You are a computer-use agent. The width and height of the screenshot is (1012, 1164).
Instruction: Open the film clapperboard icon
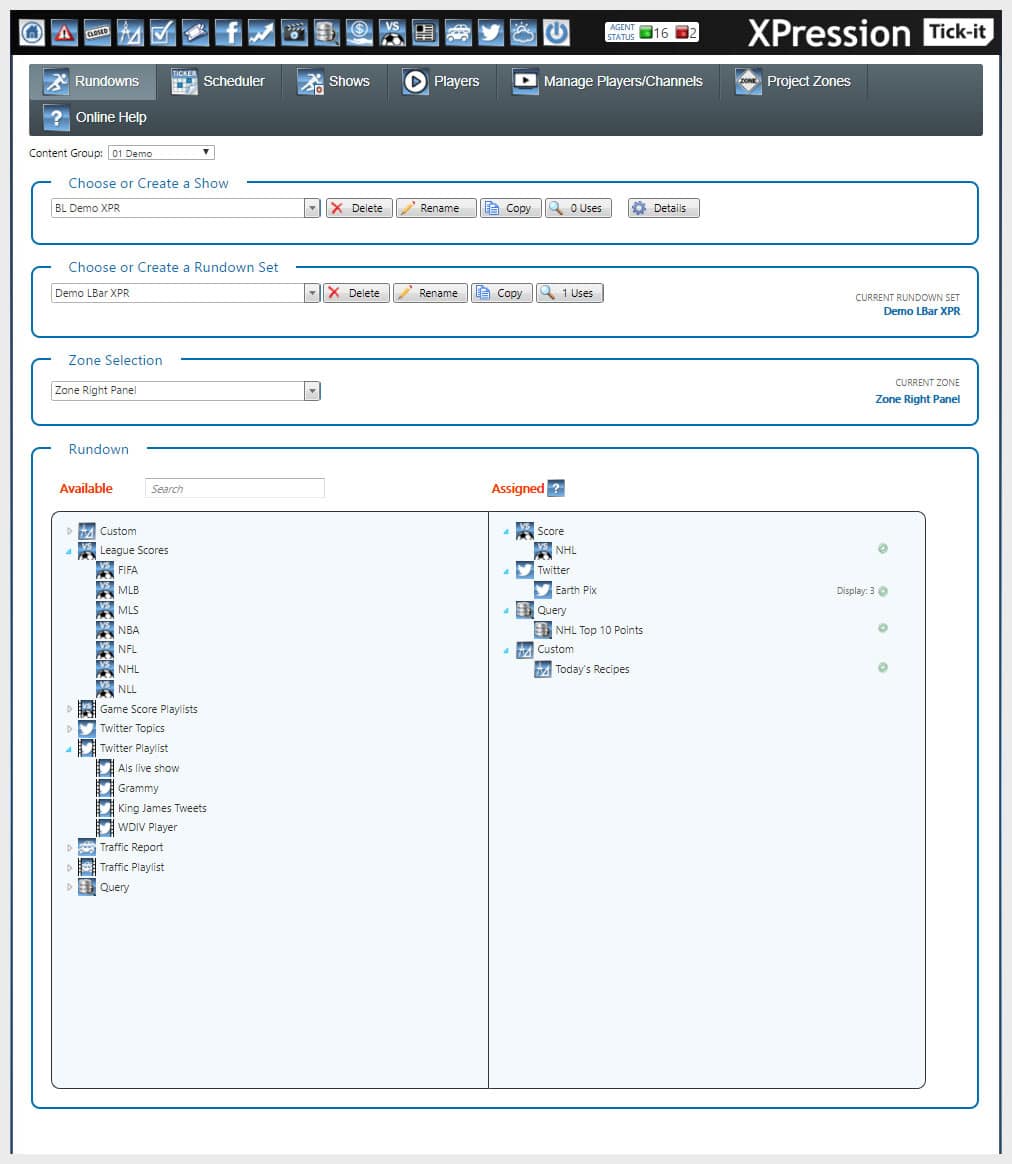pos(294,33)
